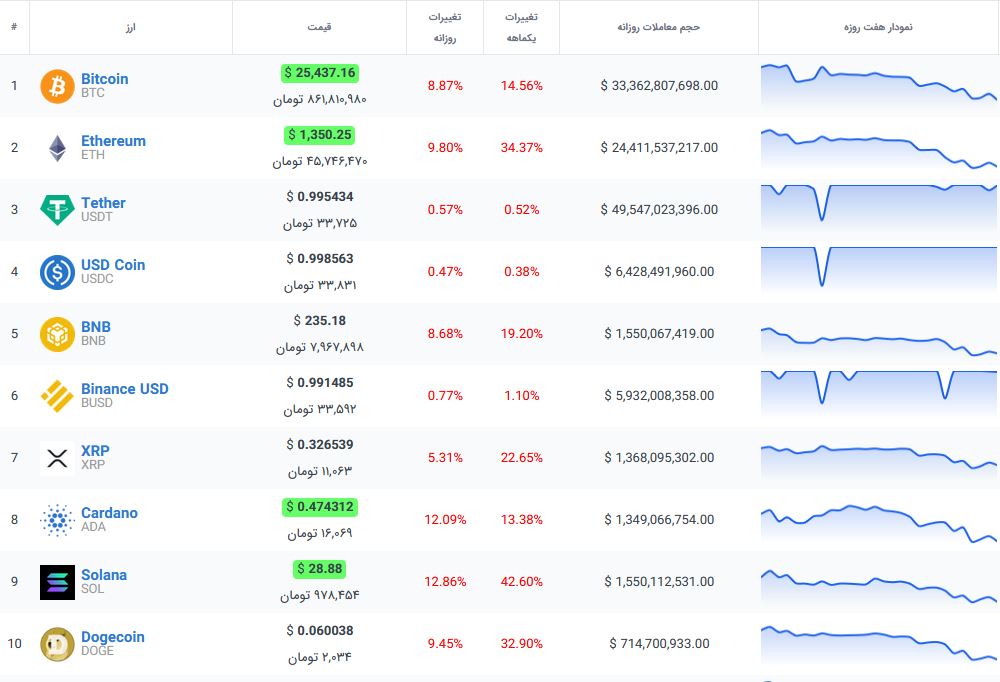Click Bitcoin daily change 8.87%
Screen dimensions: 1000x682
point(445,85)
